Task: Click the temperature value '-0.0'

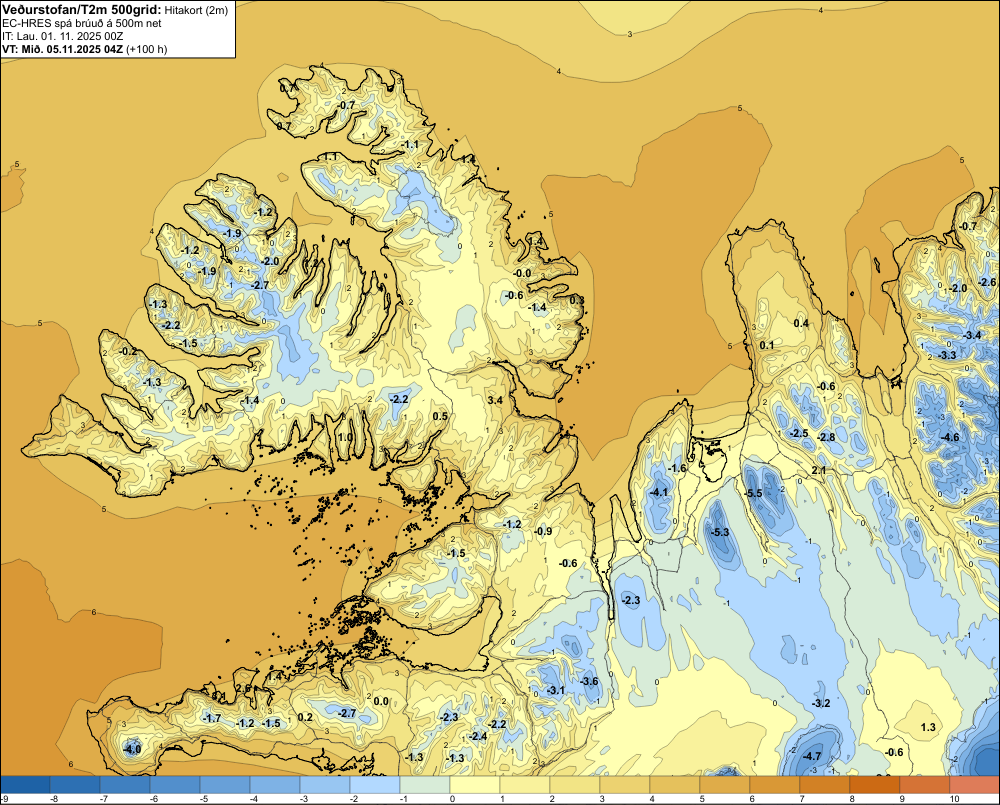Action: tap(522, 273)
